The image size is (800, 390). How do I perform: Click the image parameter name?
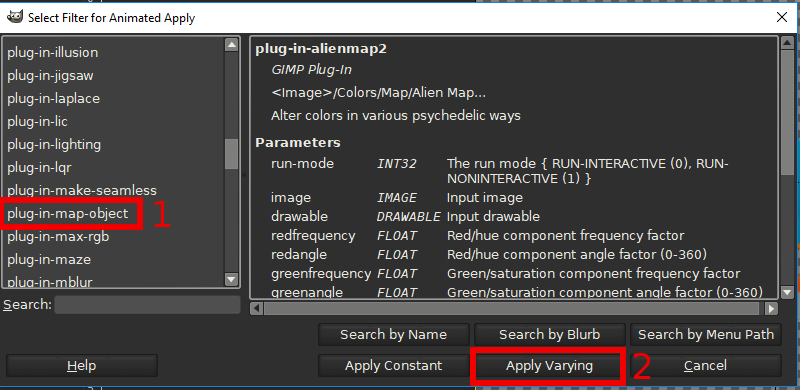pyautogui.click(x=291, y=198)
